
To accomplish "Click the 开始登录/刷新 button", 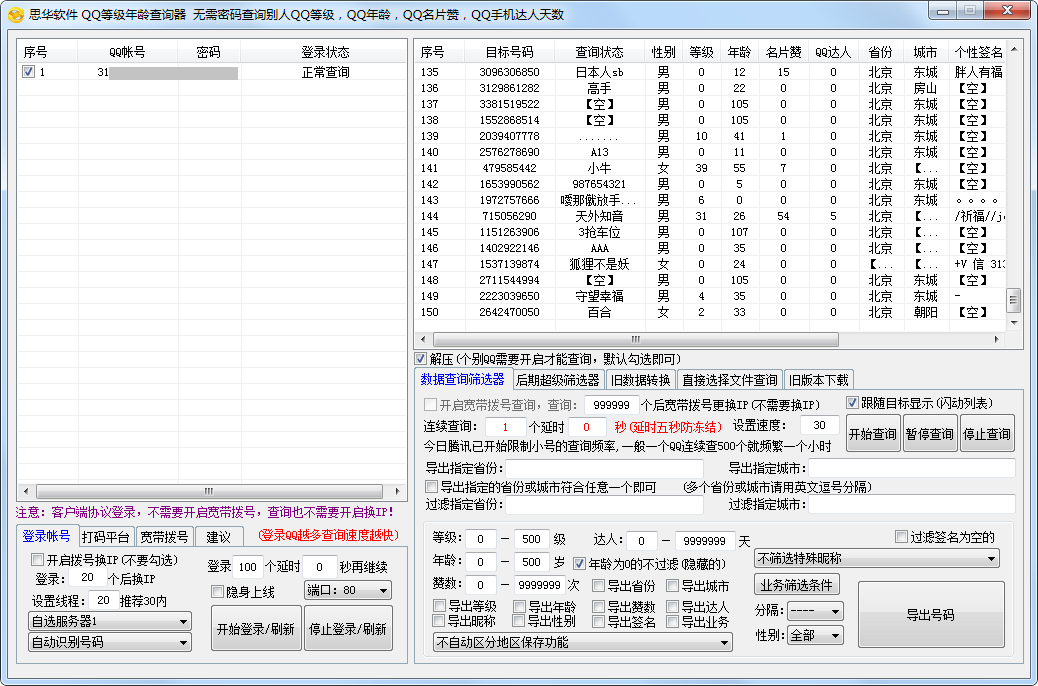I will pos(255,629).
